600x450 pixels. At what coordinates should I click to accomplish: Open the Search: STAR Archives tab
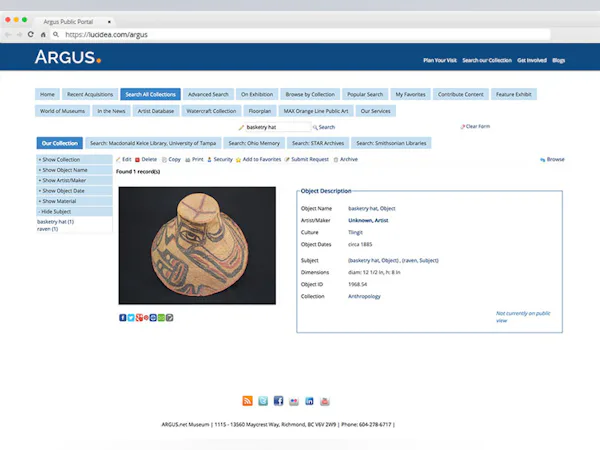click(x=318, y=143)
